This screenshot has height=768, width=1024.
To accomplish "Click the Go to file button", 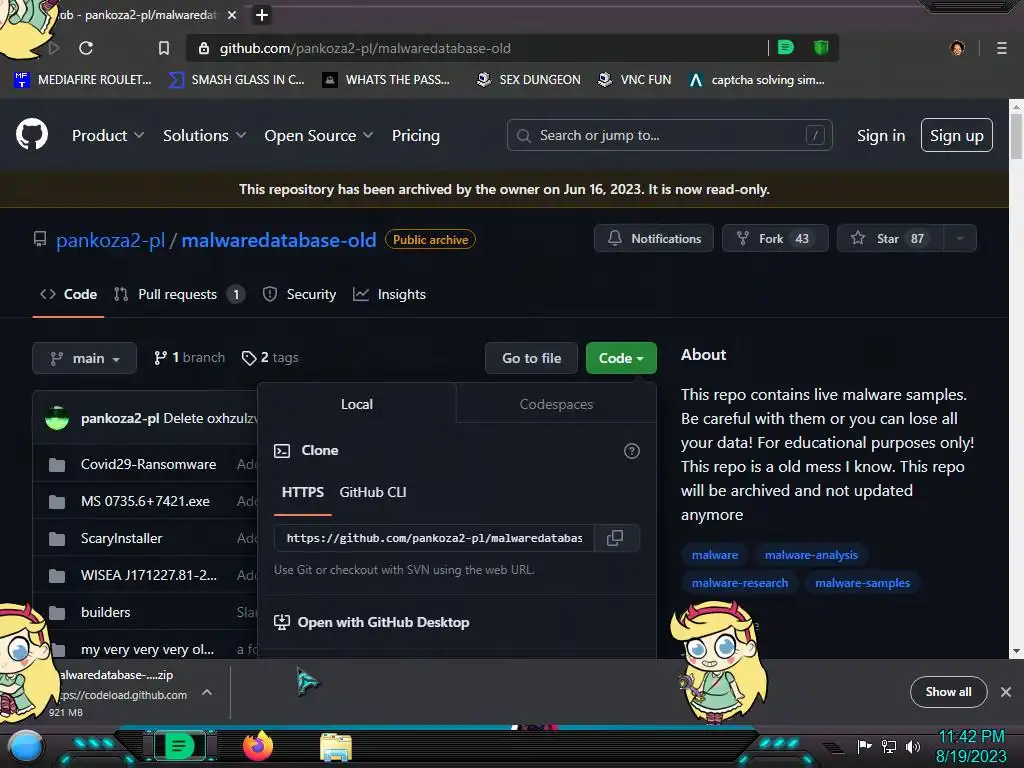I will 532,358.
